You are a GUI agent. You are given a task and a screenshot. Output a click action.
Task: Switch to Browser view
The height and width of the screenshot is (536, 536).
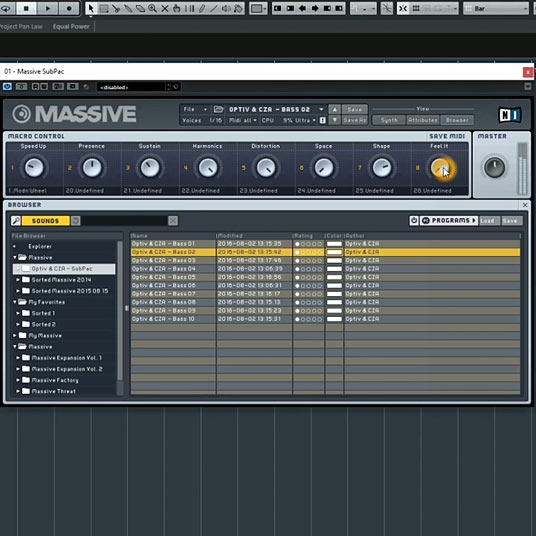(457, 120)
